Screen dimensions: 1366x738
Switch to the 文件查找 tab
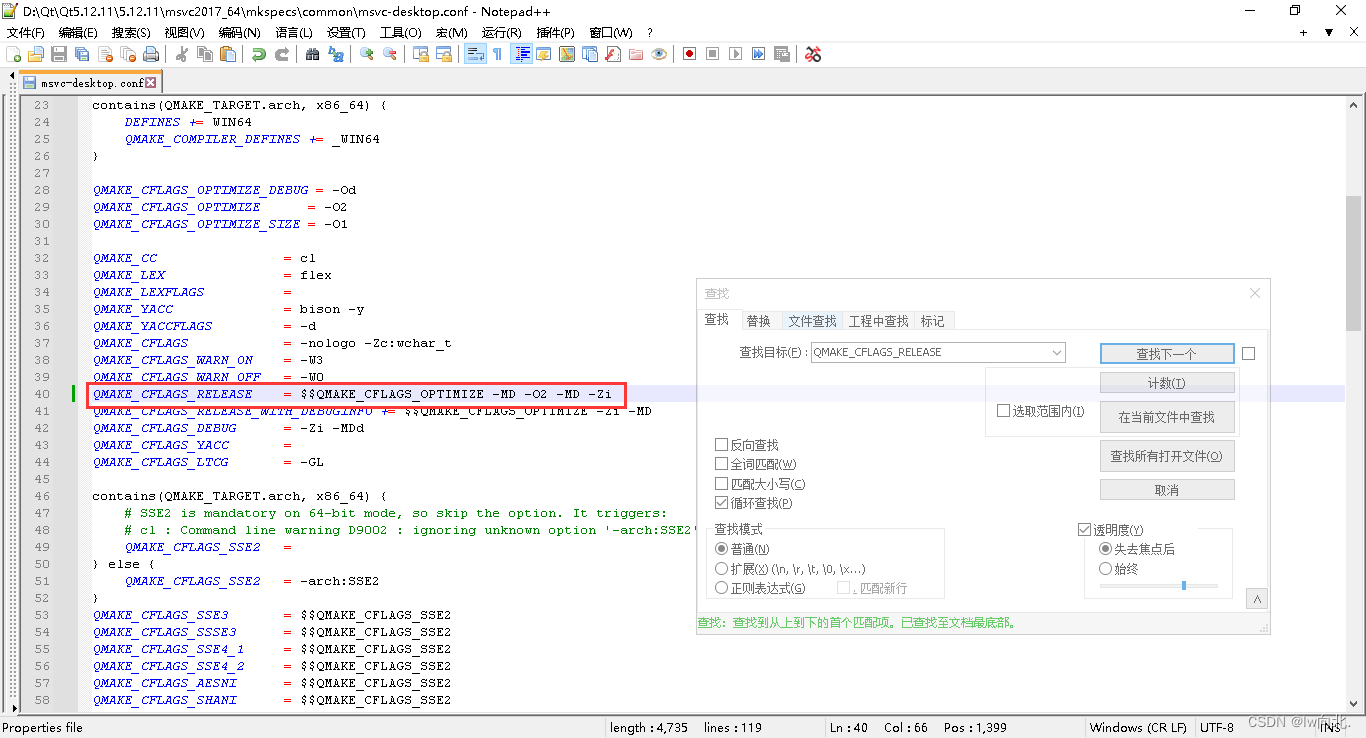[x=812, y=321]
